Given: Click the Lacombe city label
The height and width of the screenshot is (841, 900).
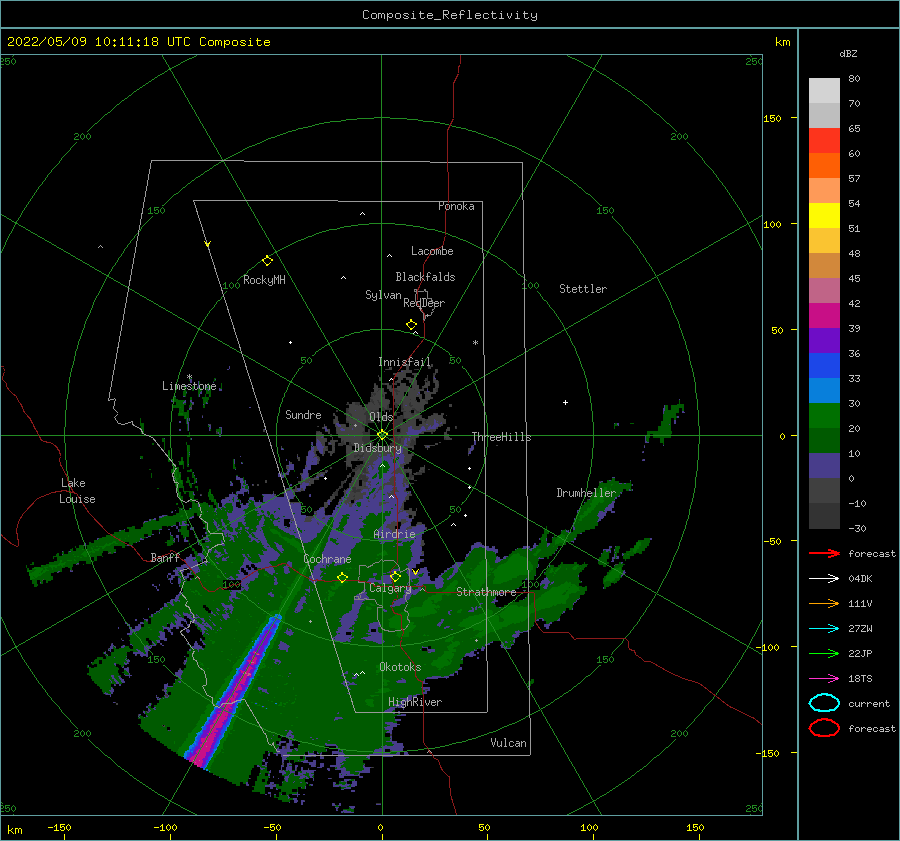Looking at the screenshot, I should (x=432, y=251).
